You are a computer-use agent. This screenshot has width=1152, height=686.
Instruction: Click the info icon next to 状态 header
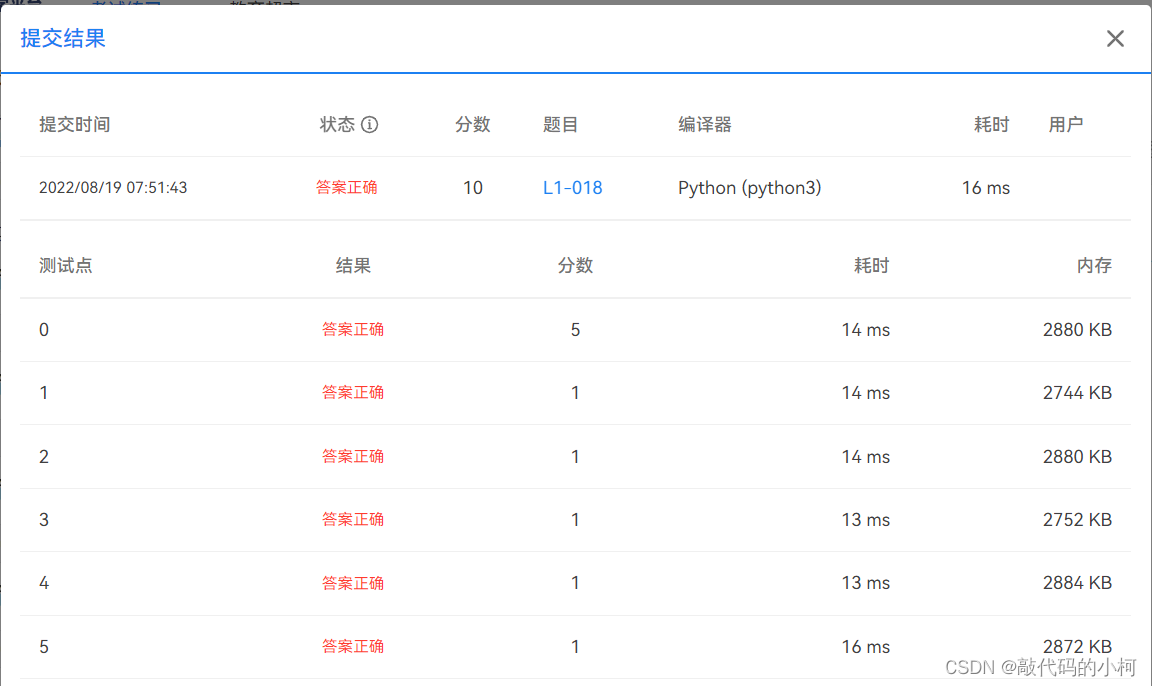[x=369, y=124]
